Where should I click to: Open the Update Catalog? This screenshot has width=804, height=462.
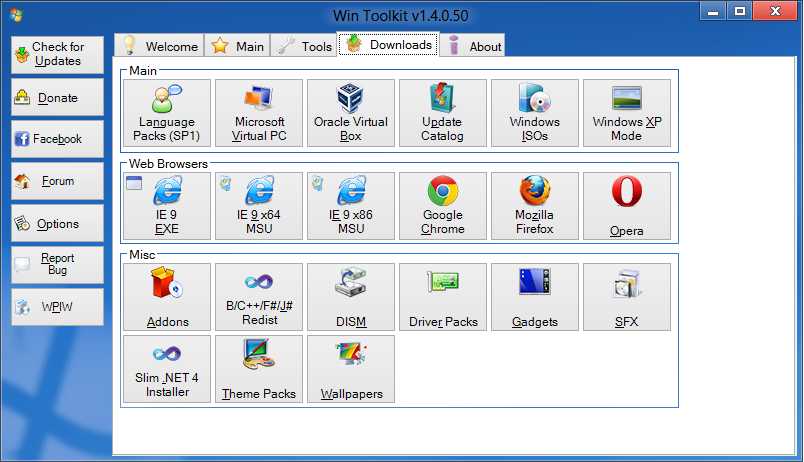coord(443,113)
